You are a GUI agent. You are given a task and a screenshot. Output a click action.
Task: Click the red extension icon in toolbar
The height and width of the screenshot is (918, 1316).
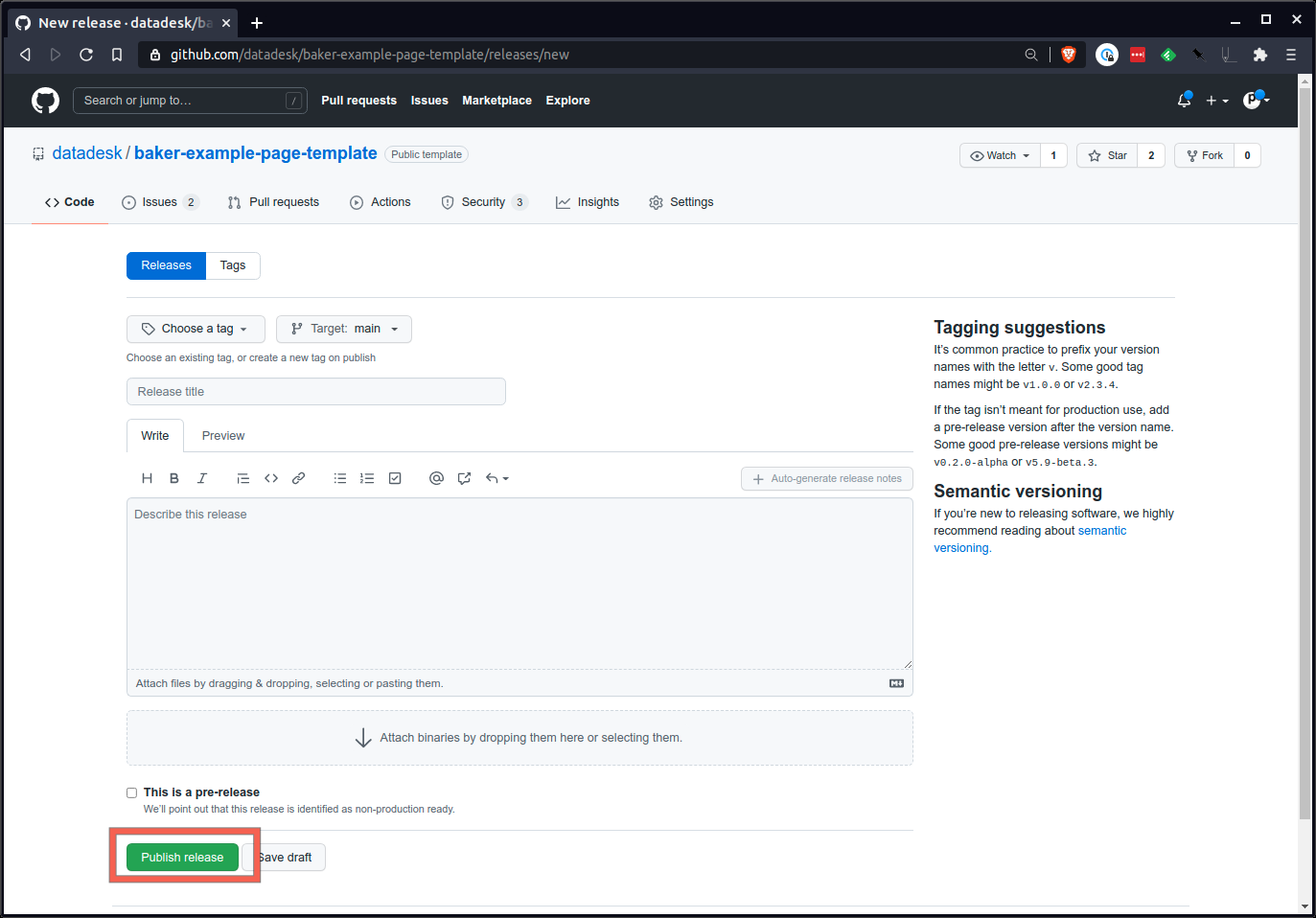point(1138,55)
